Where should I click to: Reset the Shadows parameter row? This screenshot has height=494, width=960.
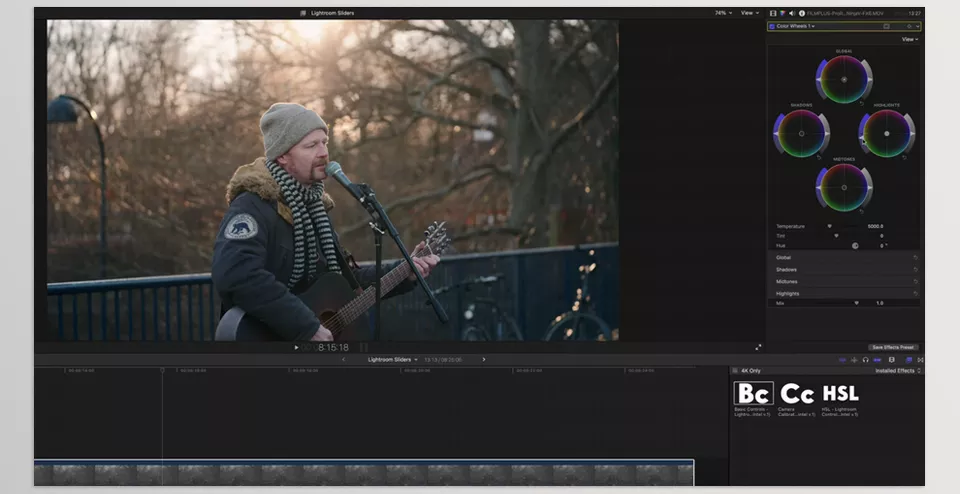pos(915,269)
